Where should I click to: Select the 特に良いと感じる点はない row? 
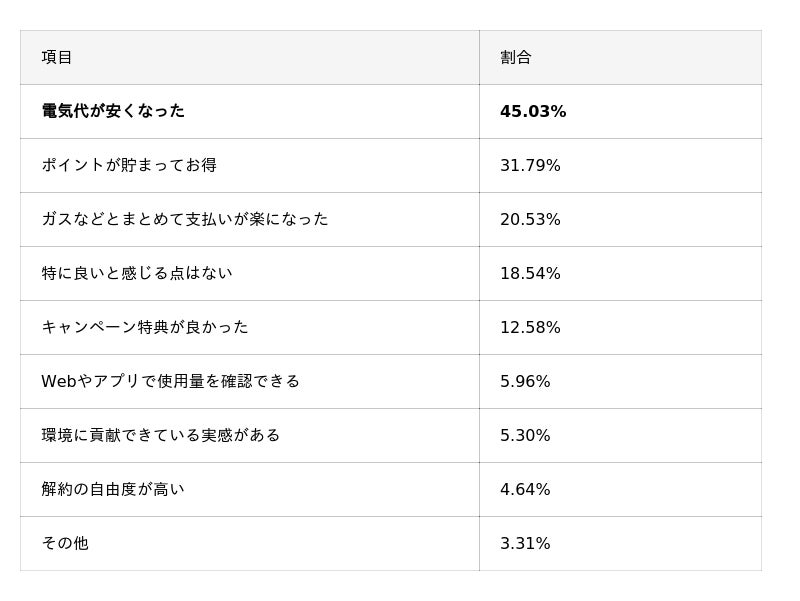click(137, 273)
